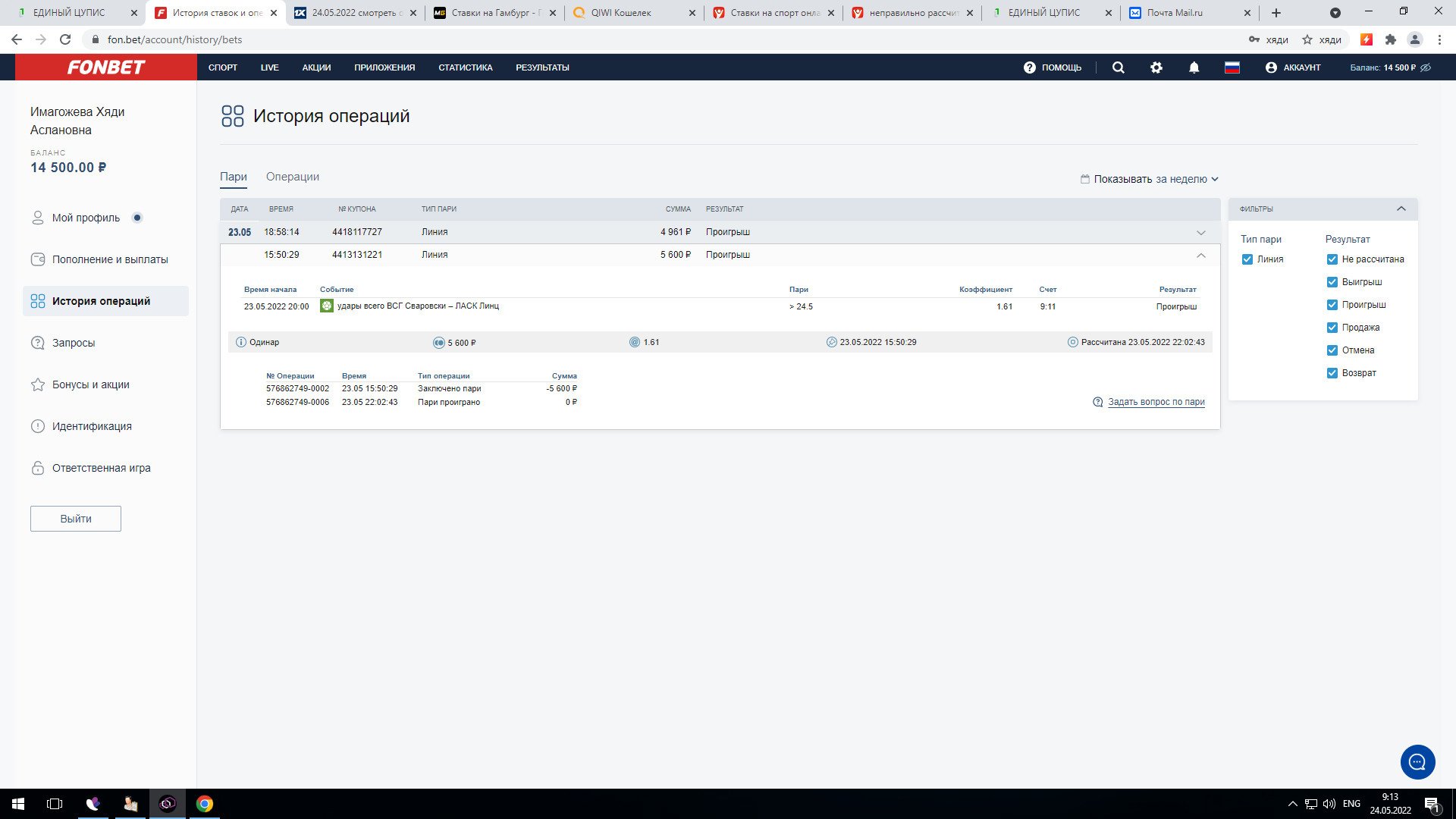
Task: Open the live chat support bubble
Action: [x=1417, y=762]
